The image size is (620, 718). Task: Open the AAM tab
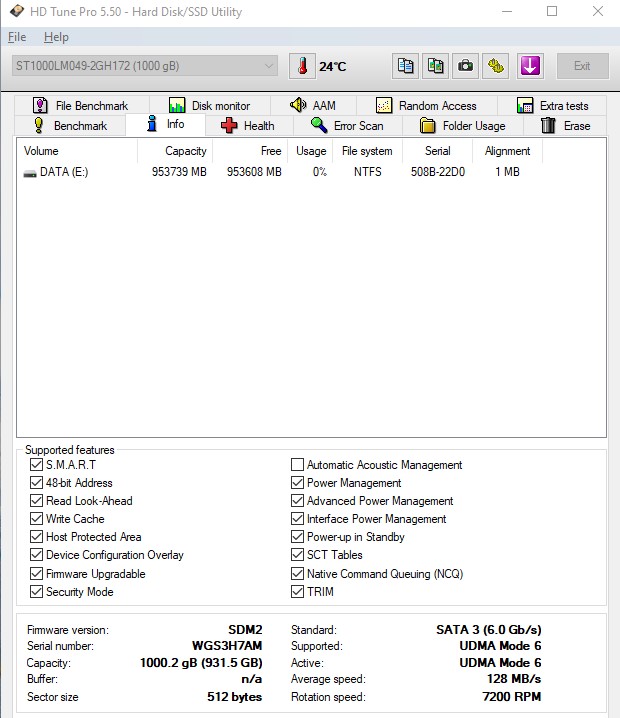314,106
